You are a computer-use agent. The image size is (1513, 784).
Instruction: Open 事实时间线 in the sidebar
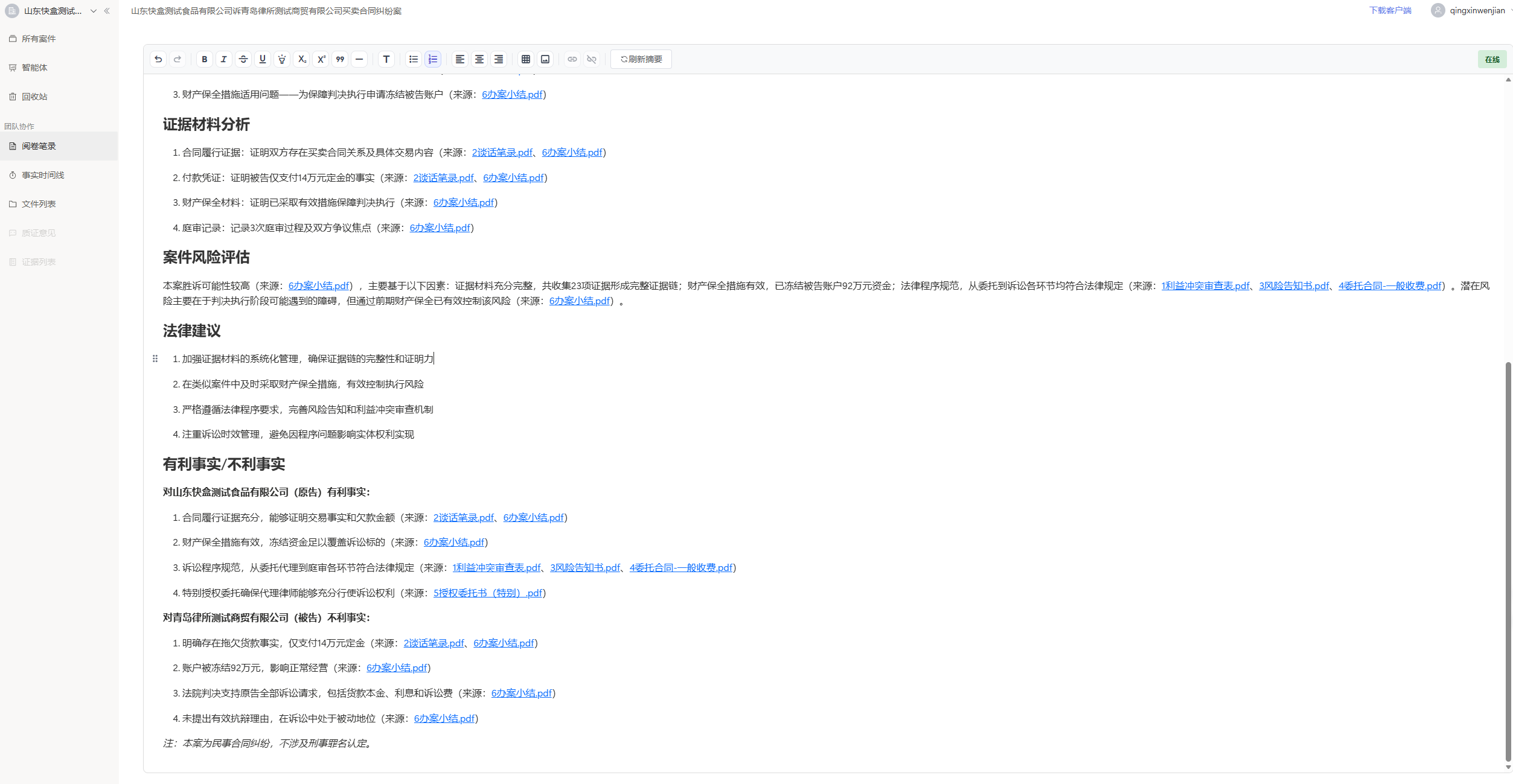pos(43,175)
